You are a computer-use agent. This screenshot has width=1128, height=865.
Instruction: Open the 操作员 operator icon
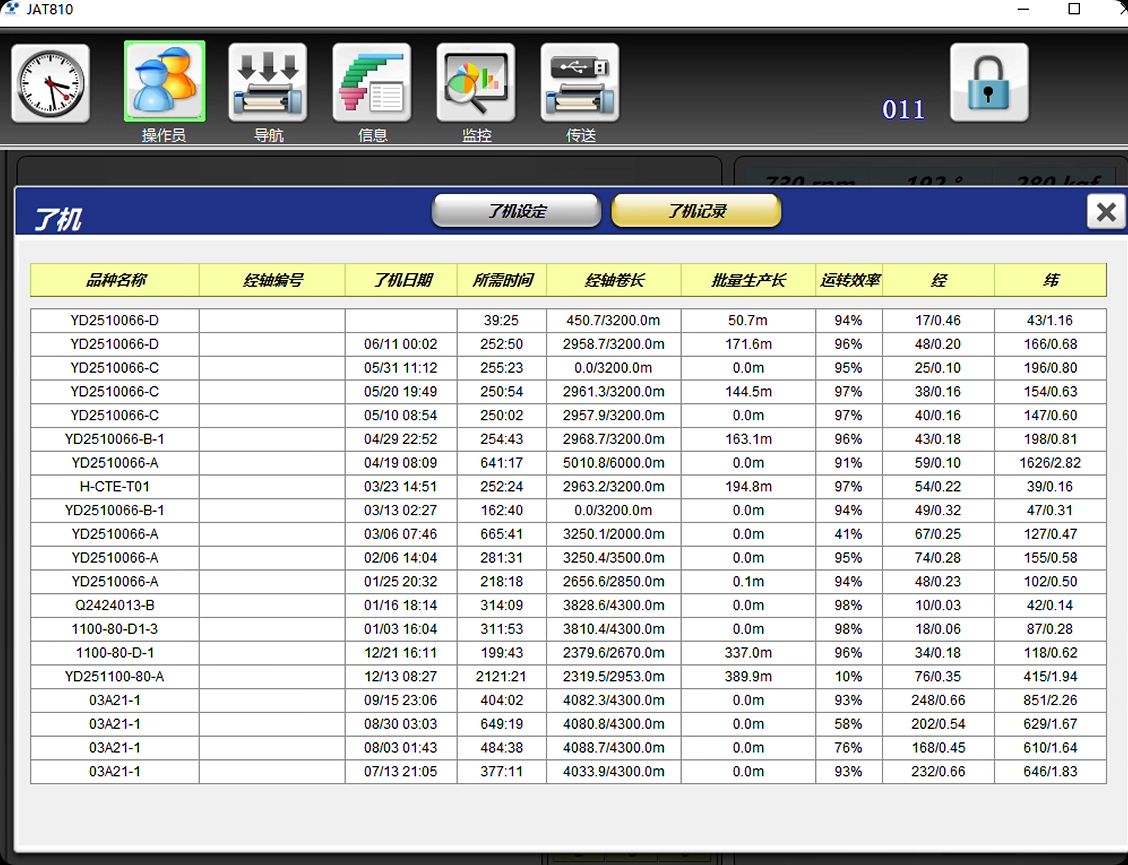pos(165,81)
